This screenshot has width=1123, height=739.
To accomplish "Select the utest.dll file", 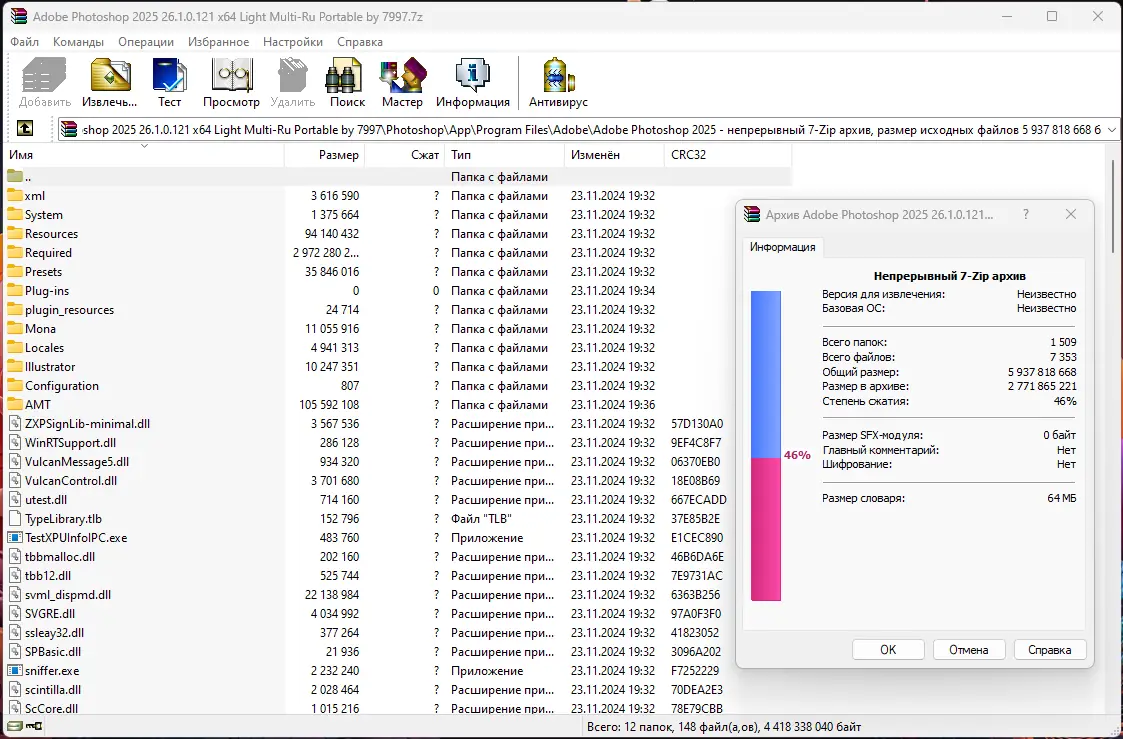I will pos(398,499).
